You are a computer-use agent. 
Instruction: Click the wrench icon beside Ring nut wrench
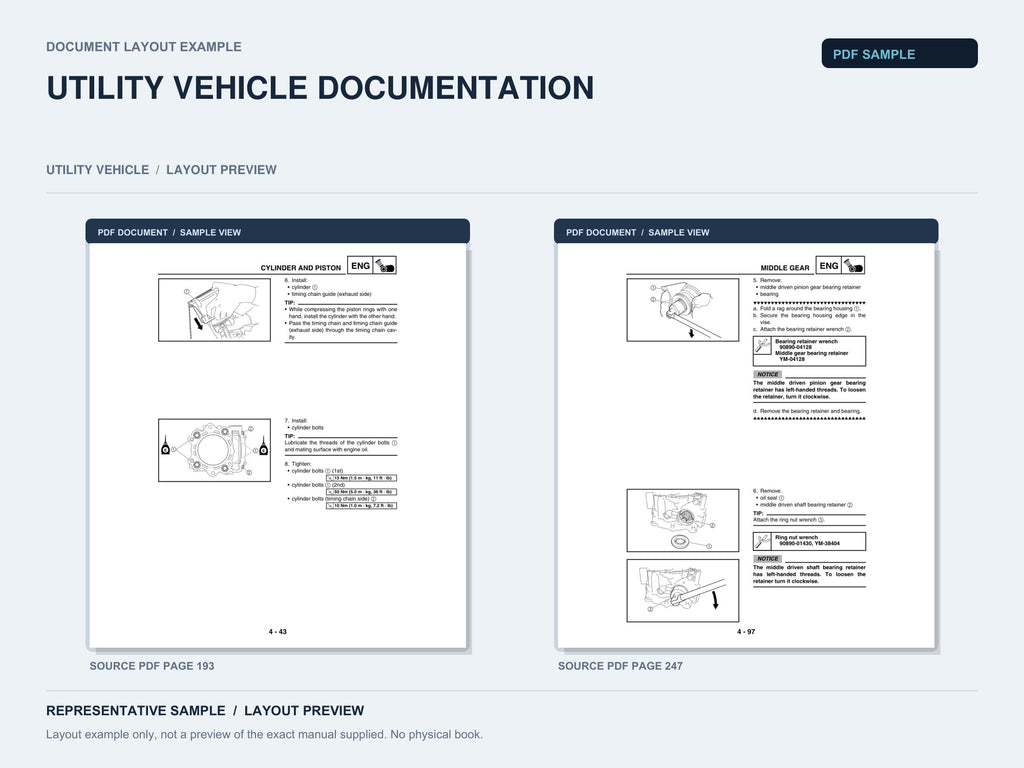point(762,541)
